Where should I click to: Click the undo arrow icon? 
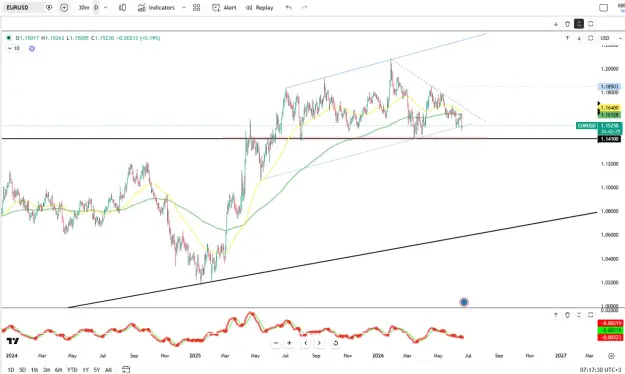click(289, 8)
